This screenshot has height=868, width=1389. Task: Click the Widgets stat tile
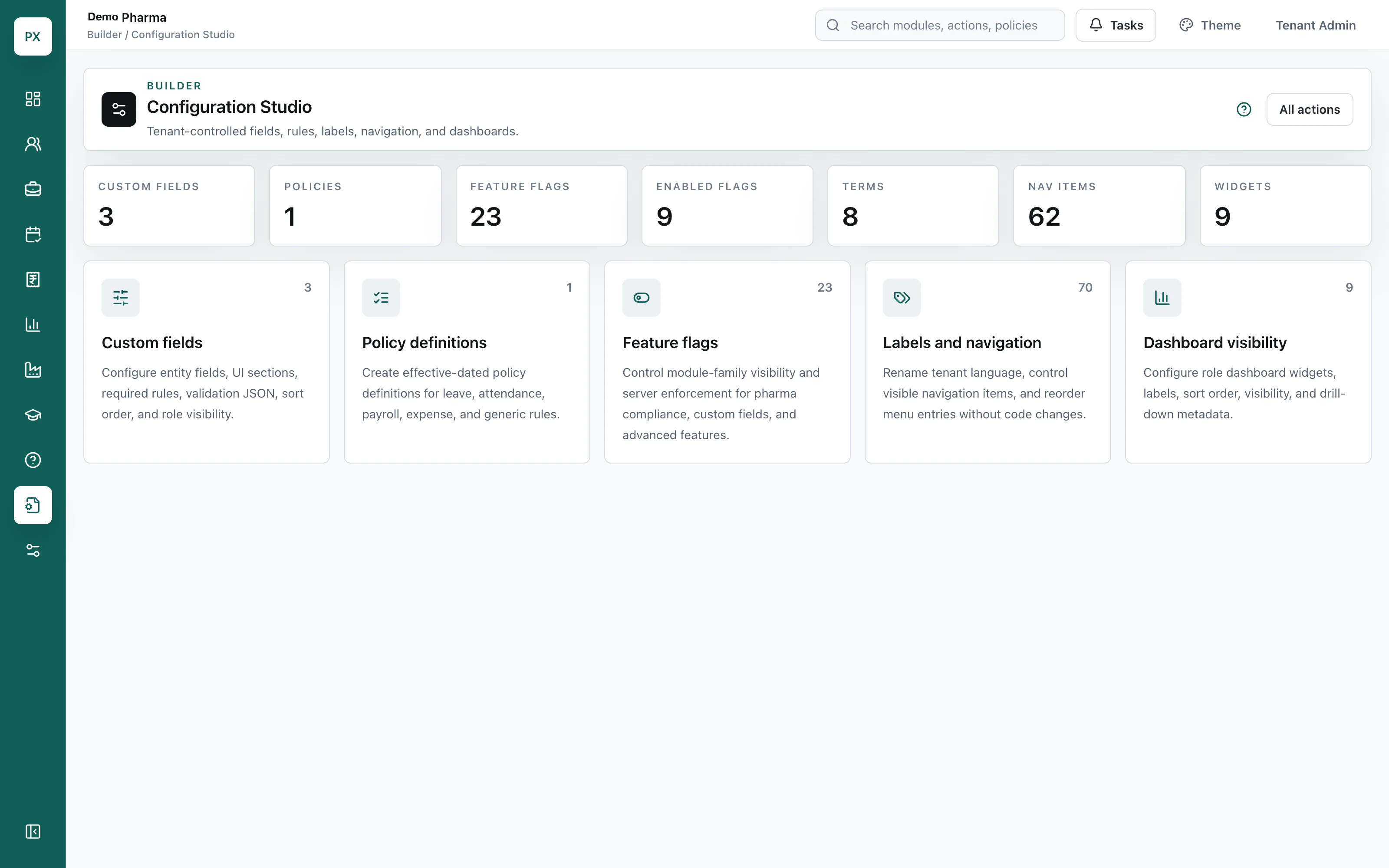pos(1285,206)
